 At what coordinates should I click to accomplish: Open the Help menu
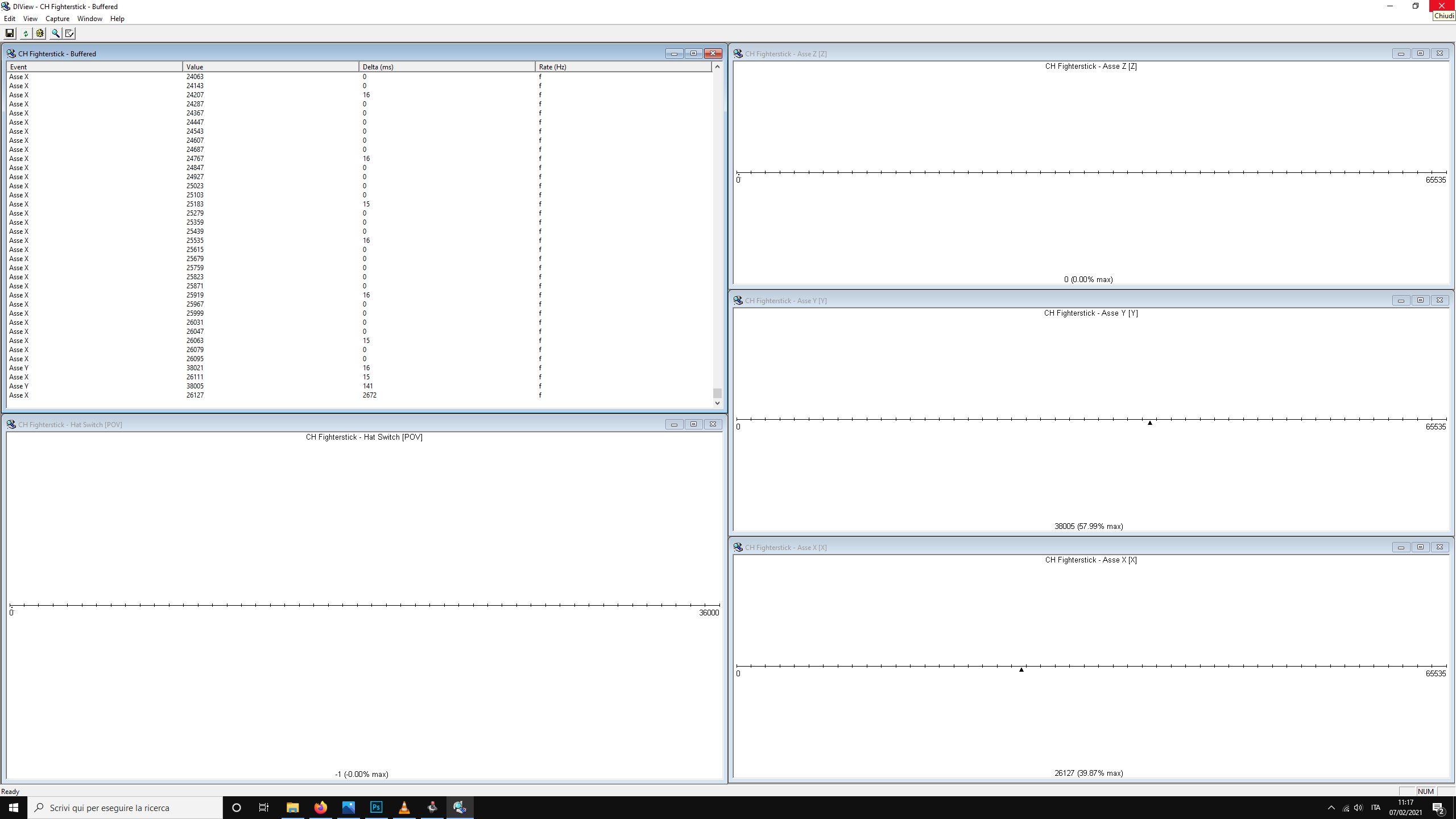coord(117,19)
